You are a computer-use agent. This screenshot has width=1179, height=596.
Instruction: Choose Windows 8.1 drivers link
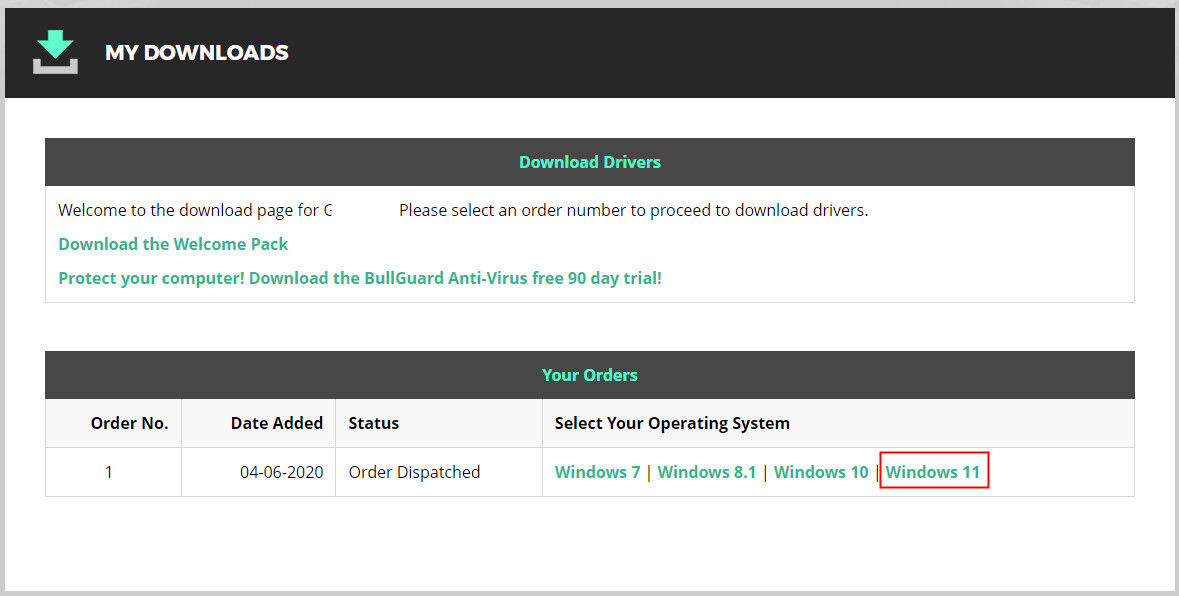coord(706,472)
